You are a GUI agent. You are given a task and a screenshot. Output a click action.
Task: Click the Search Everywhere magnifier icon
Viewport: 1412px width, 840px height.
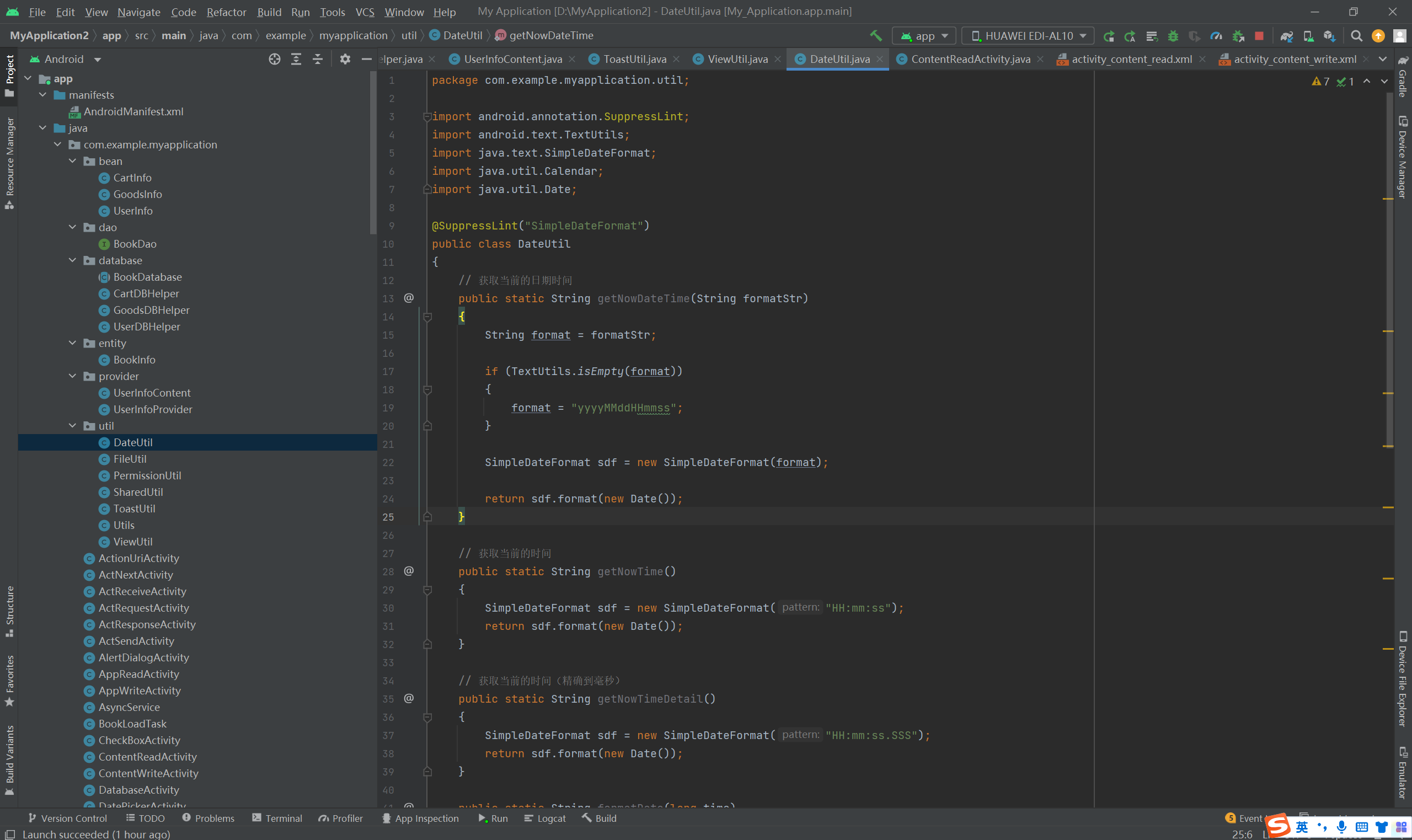point(1356,36)
